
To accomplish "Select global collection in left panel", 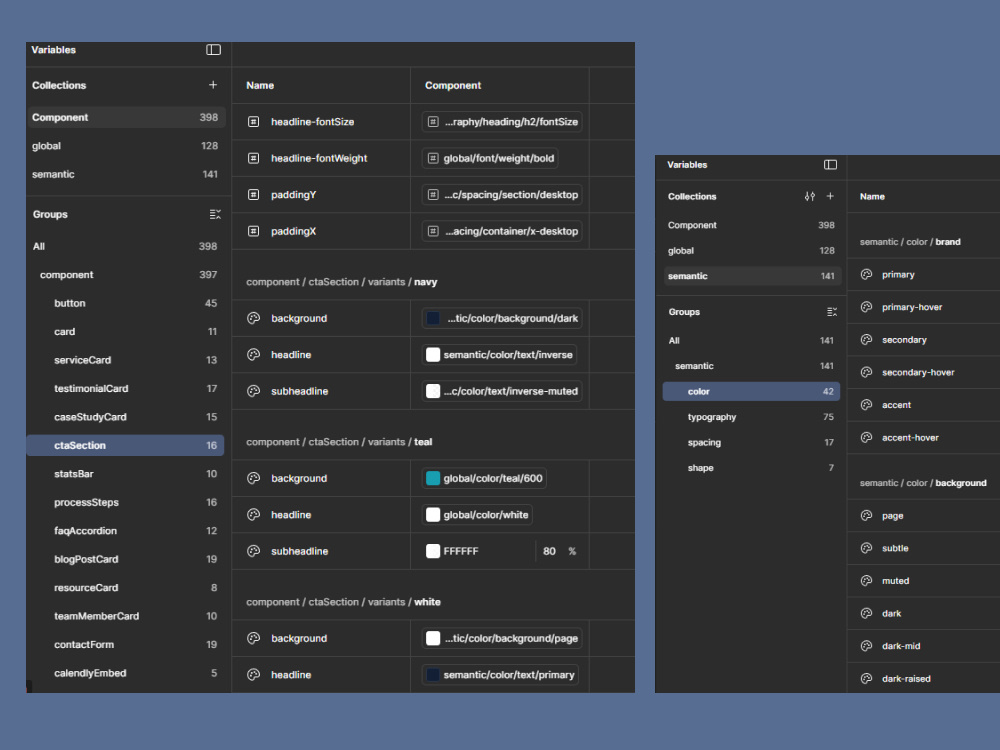I will coord(126,146).
